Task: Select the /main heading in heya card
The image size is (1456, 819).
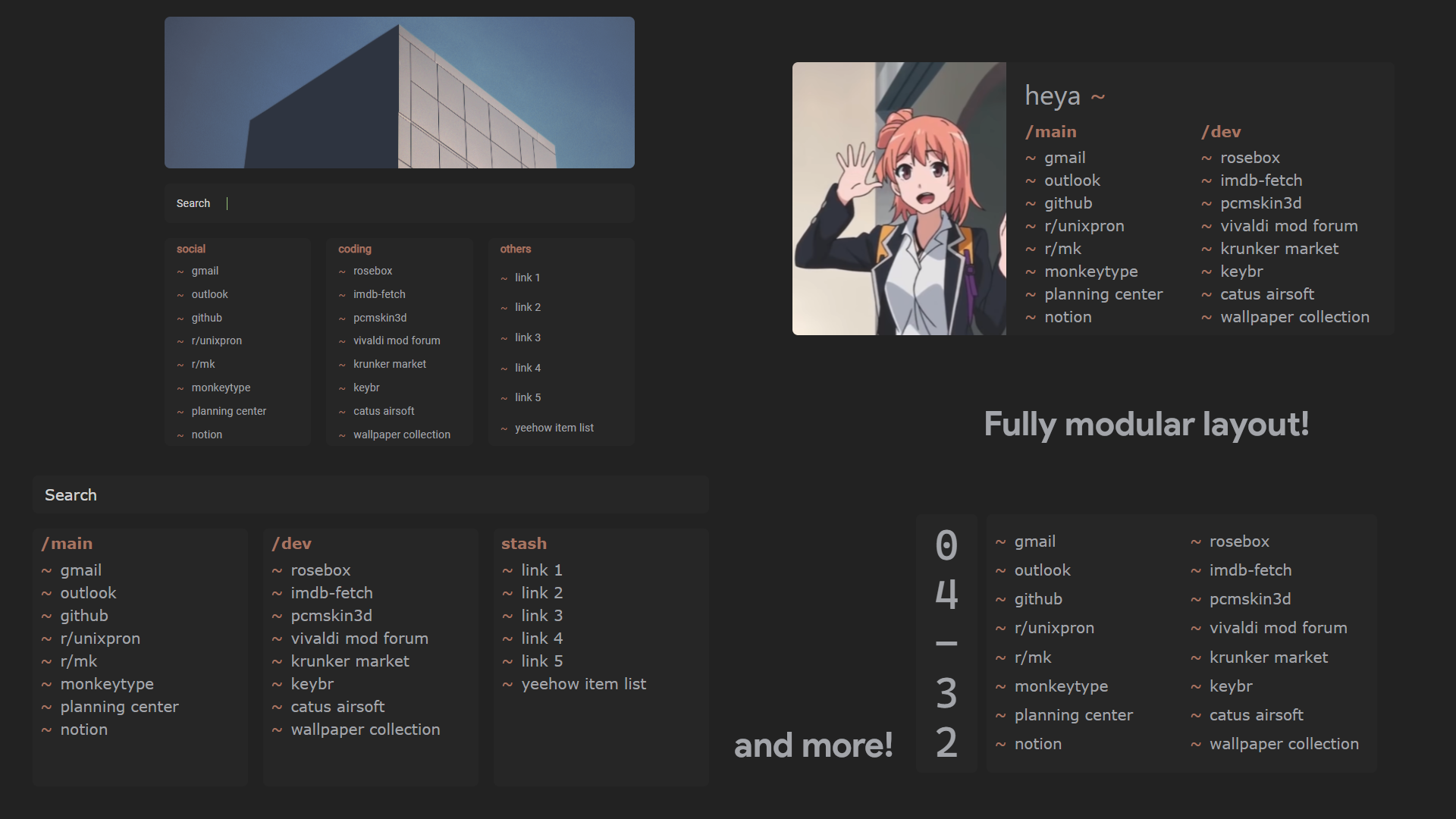Action: click(1051, 132)
